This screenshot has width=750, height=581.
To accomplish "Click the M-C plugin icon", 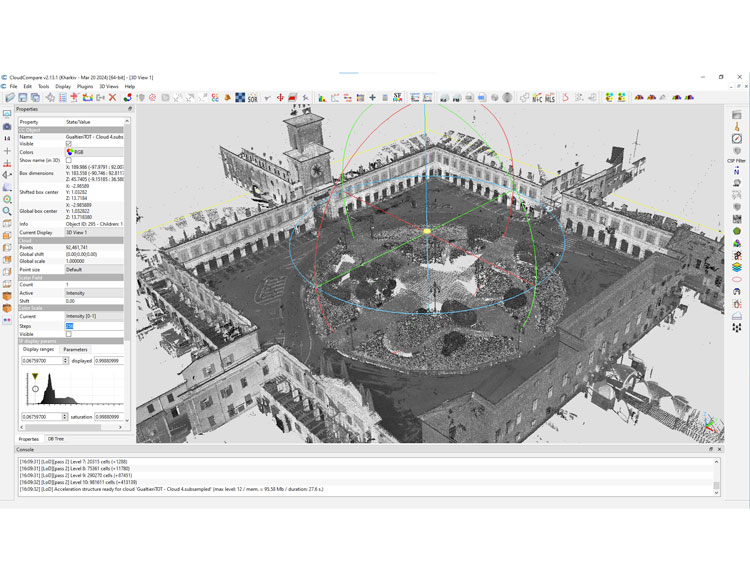I will (x=537, y=98).
